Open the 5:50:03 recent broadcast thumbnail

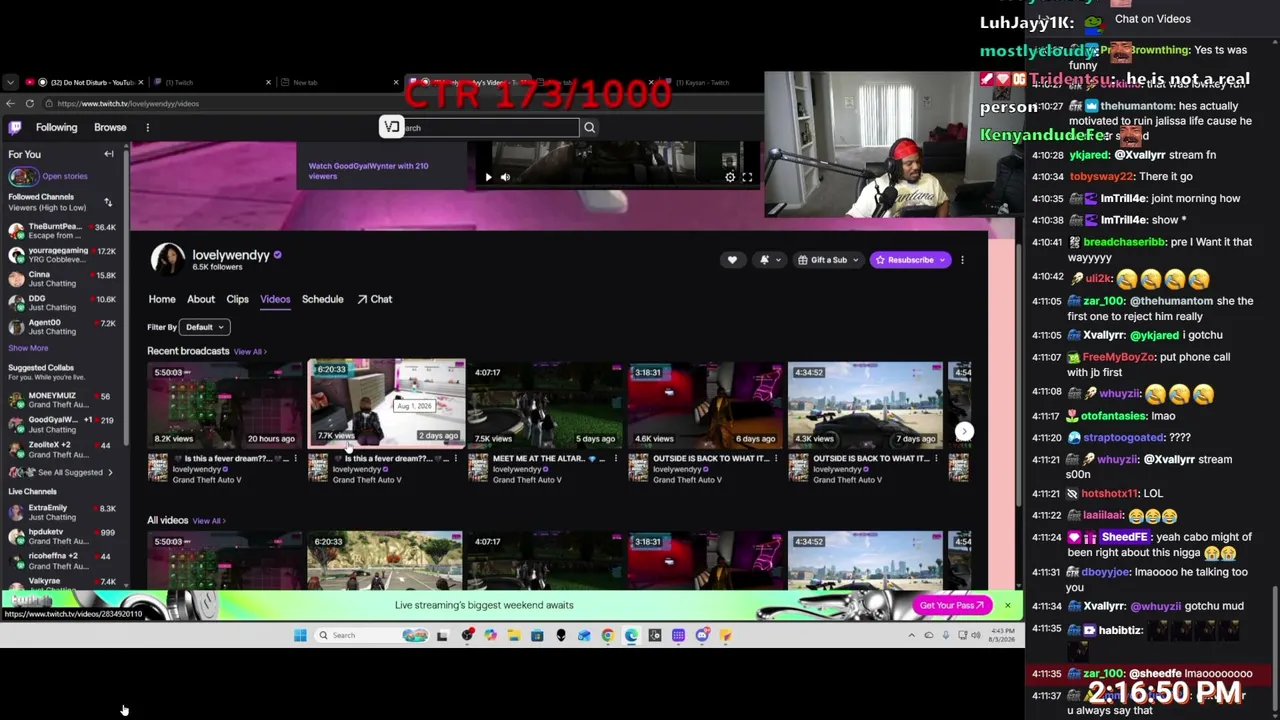[225, 404]
